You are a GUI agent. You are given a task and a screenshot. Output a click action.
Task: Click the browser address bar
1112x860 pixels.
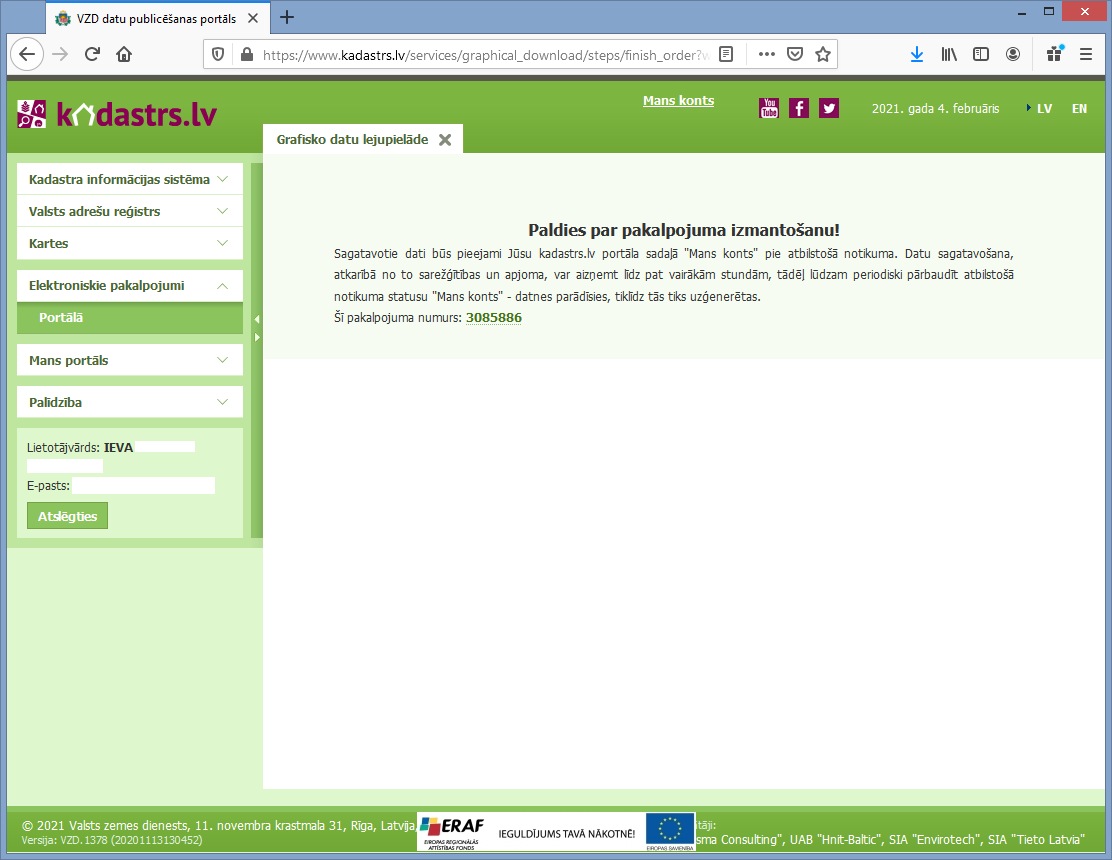(478, 55)
